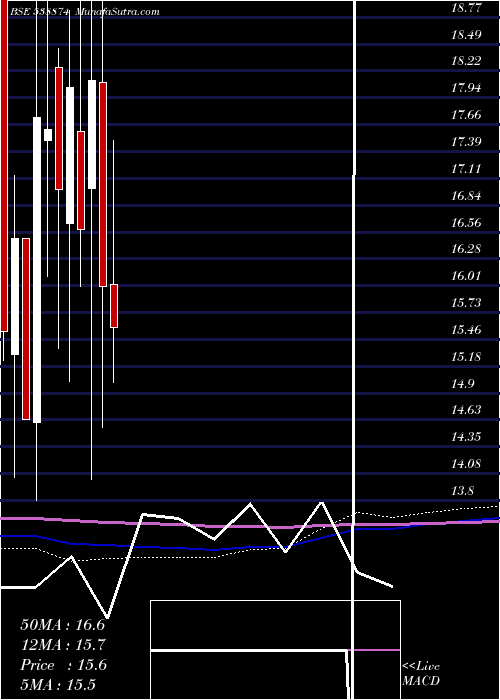Screen dimensions: 500x700
Task: Click the 14.9 price axis label
Action: [x=463, y=383]
